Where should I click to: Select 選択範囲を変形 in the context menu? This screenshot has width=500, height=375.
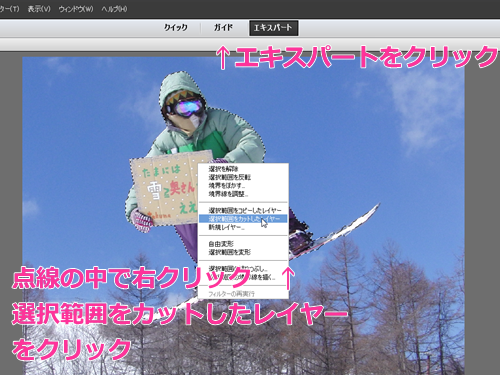click(243, 252)
